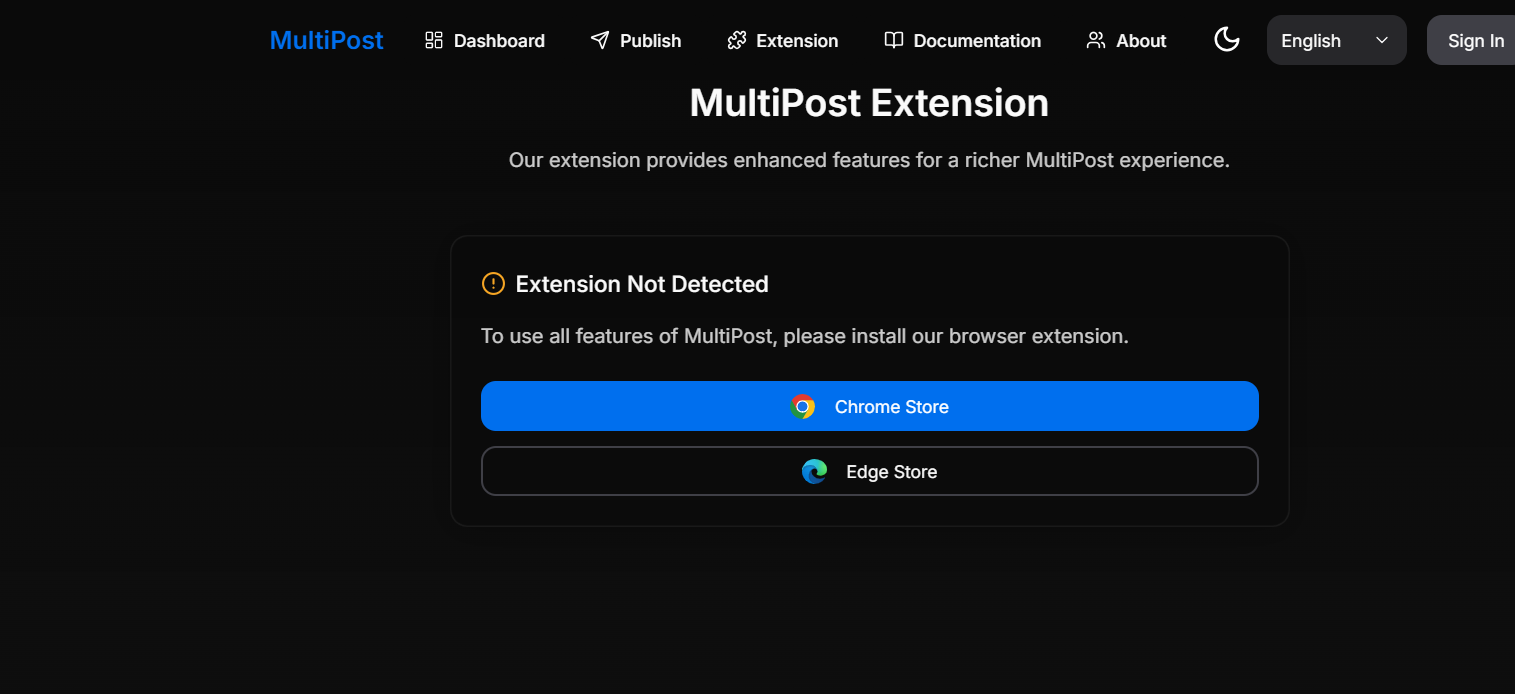Click the "please install our browser extension" text
Viewport: 1515px width, 694px height.
[x=956, y=336]
